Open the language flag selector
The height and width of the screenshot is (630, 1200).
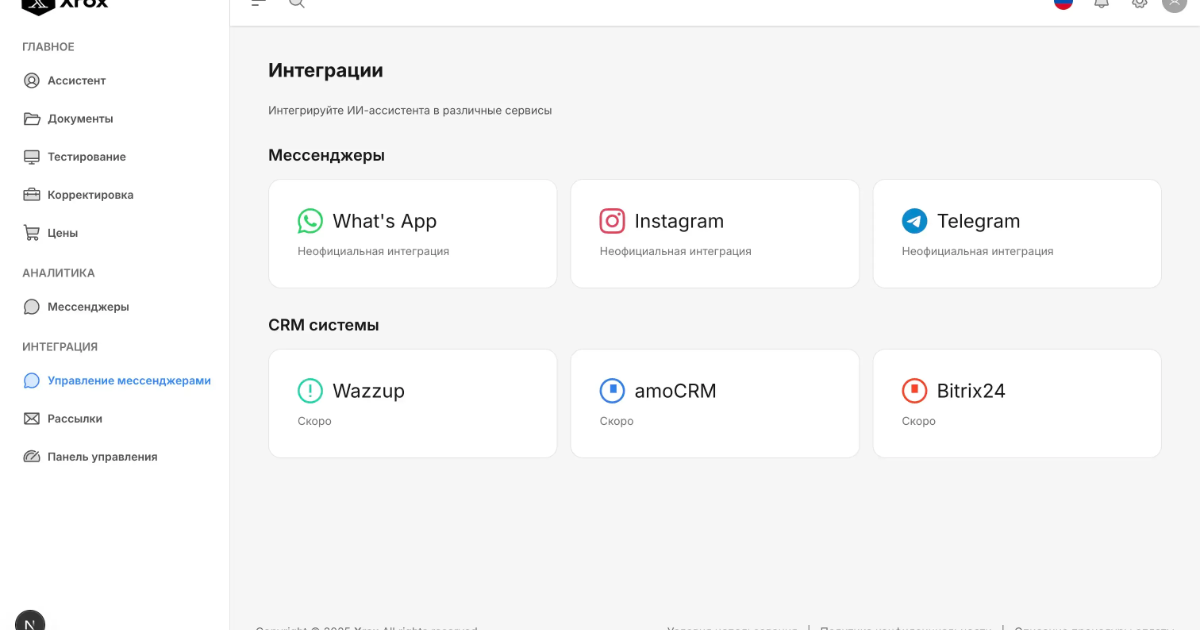(1063, 3)
